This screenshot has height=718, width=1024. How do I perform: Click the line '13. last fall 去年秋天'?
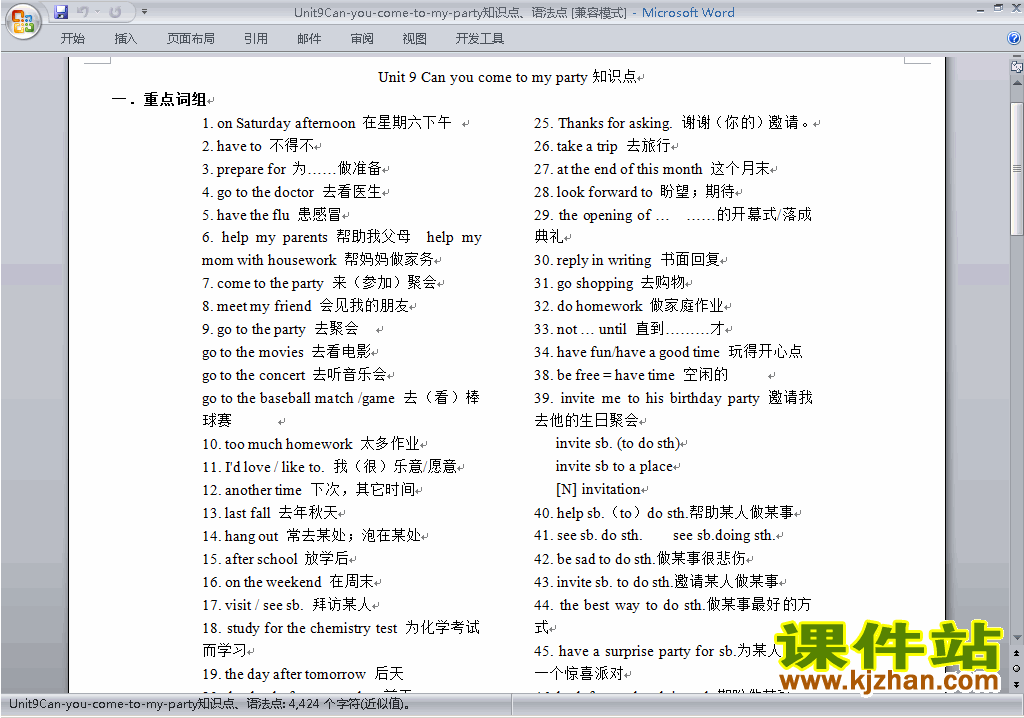pyautogui.click(x=270, y=512)
